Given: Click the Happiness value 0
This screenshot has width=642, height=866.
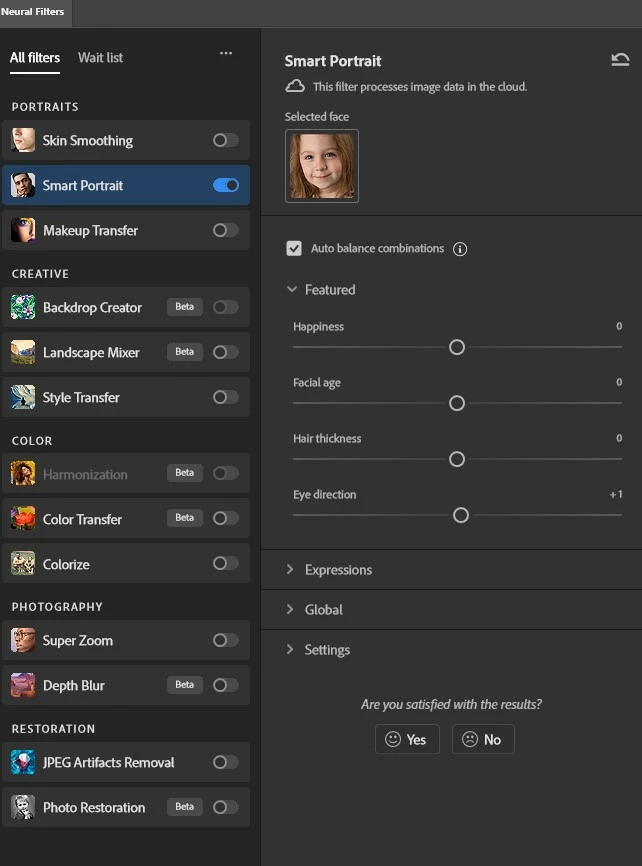Looking at the screenshot, I should (x=619, y=326).
